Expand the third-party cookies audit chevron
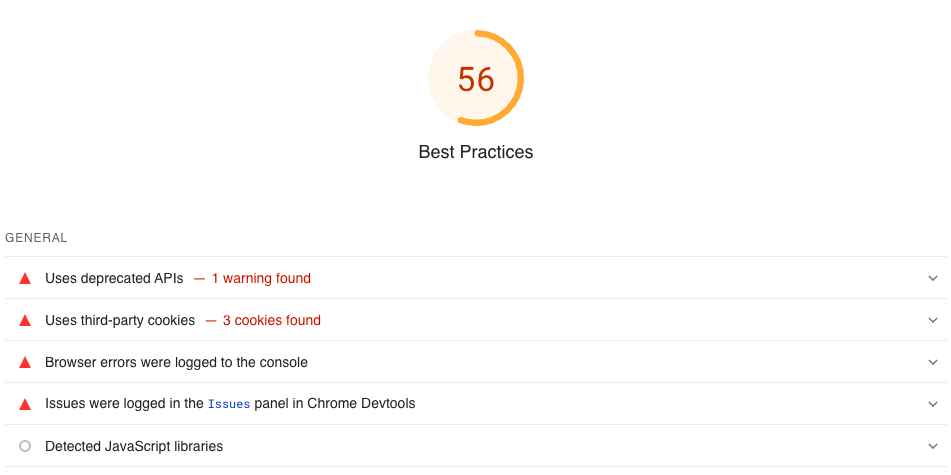This screenshot has width=951, height=475. coord(933,321)
